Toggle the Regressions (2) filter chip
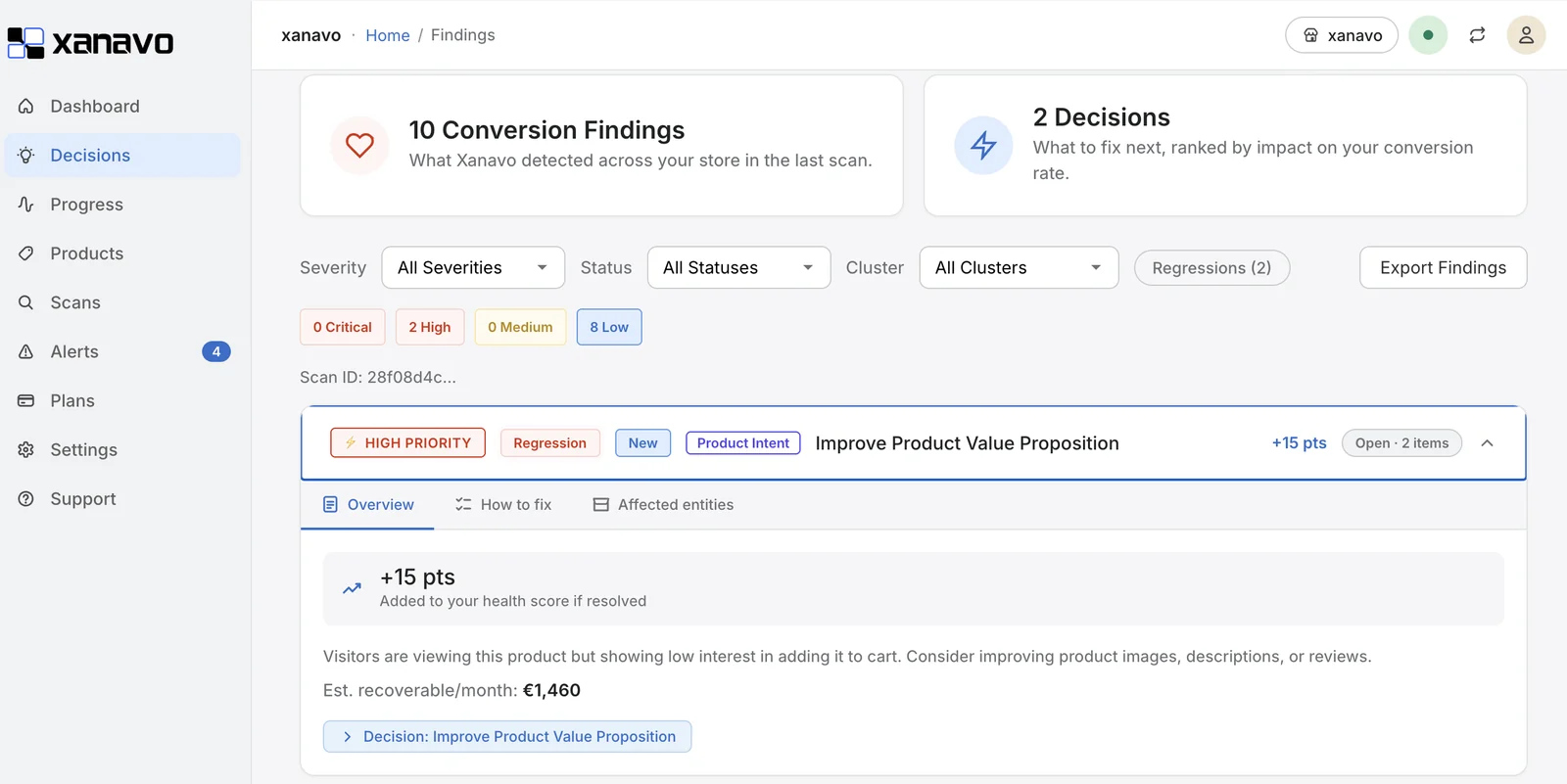The height and width of the screenshot is (784, 1567). [x=1211, y=267]
